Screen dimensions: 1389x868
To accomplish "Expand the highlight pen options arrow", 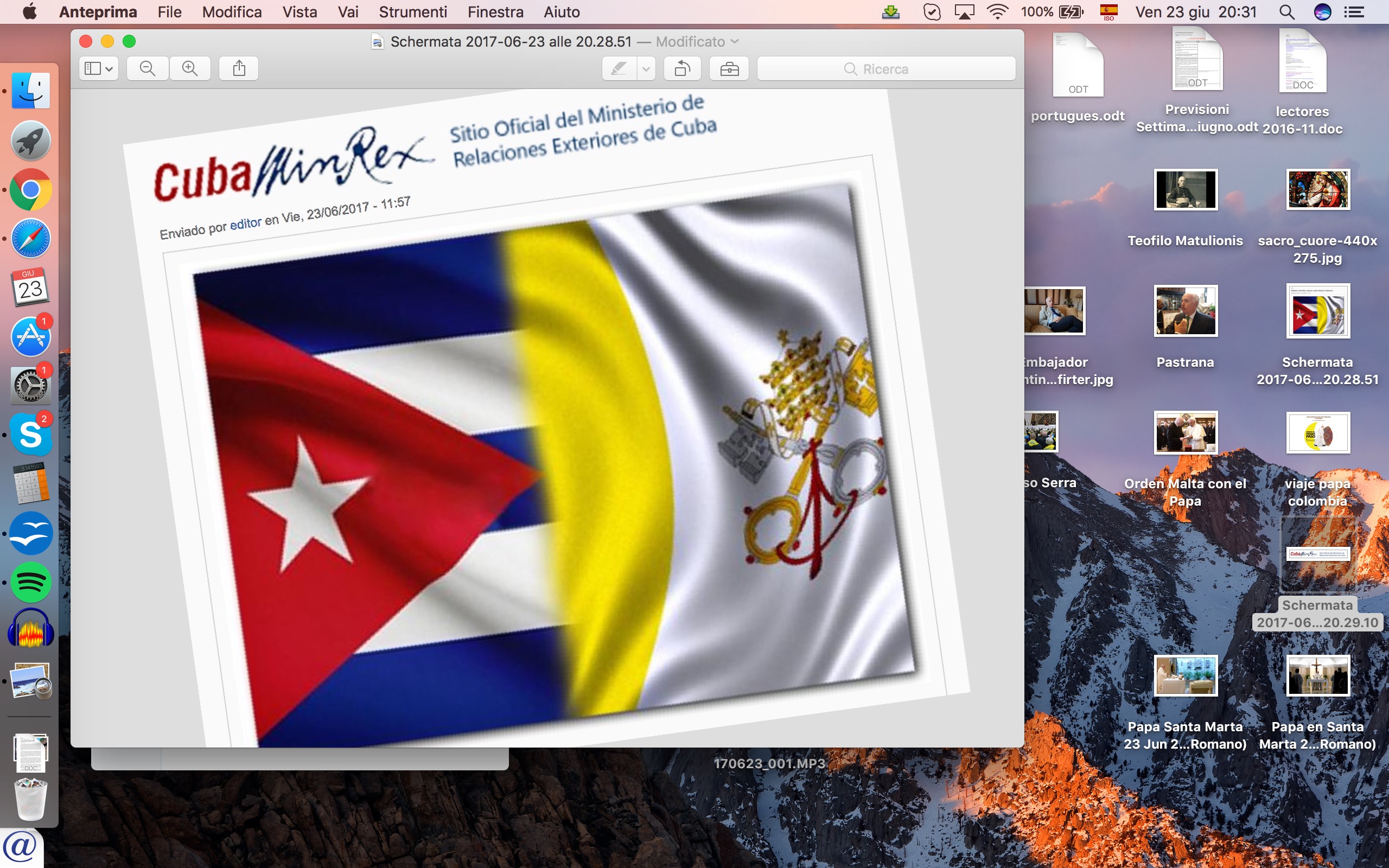I will click(646, 69).
